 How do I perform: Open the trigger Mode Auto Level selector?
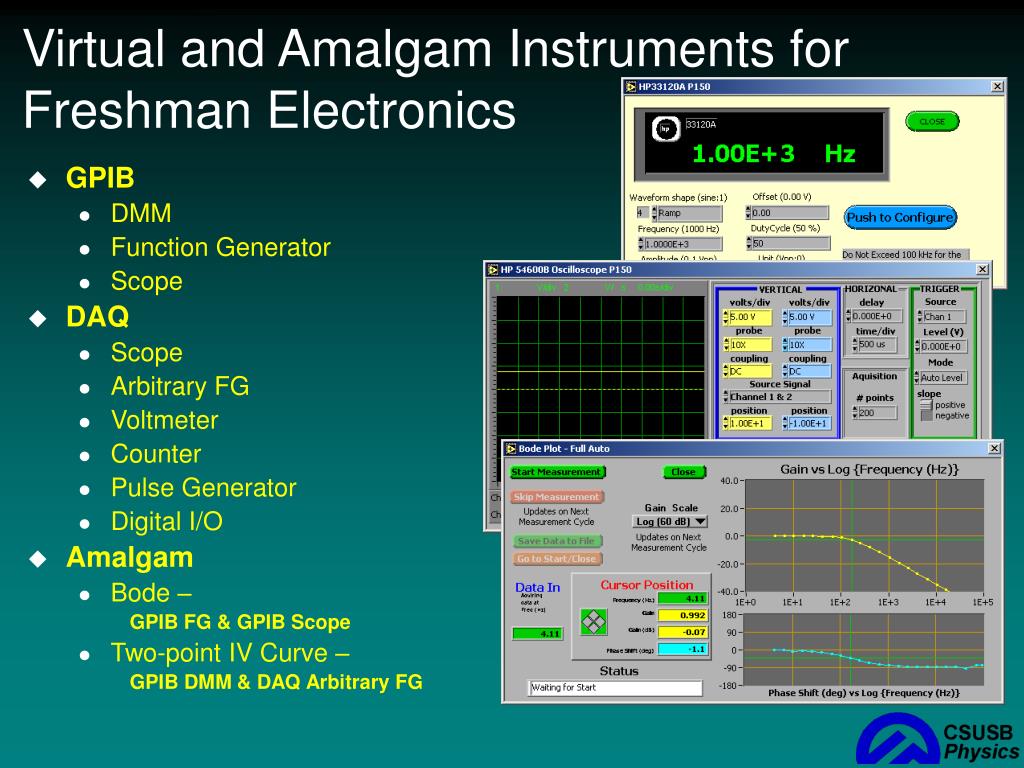[x=941, y=377]
